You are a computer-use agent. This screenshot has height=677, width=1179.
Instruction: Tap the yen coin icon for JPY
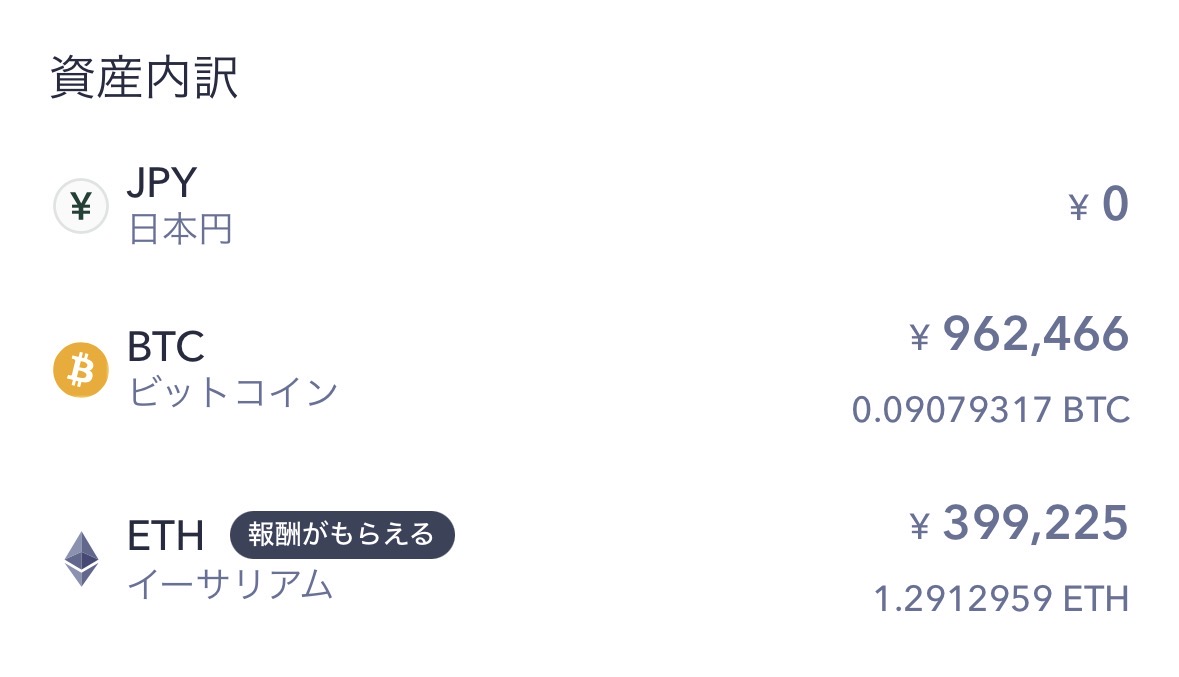click(80, 207)
